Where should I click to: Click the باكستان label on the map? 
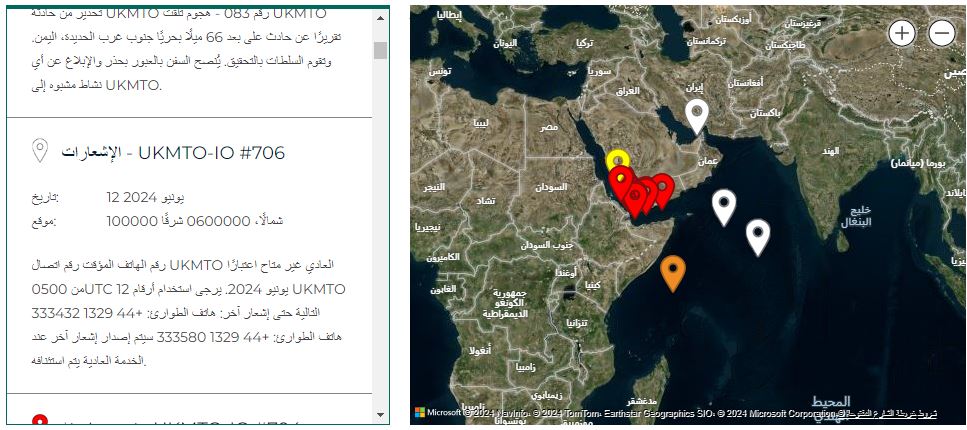(x=766, y=114)
